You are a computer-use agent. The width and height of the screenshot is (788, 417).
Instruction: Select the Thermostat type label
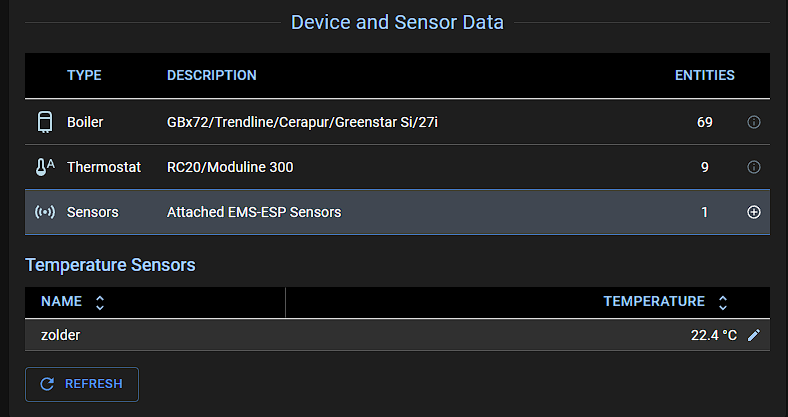coord(104,167)
